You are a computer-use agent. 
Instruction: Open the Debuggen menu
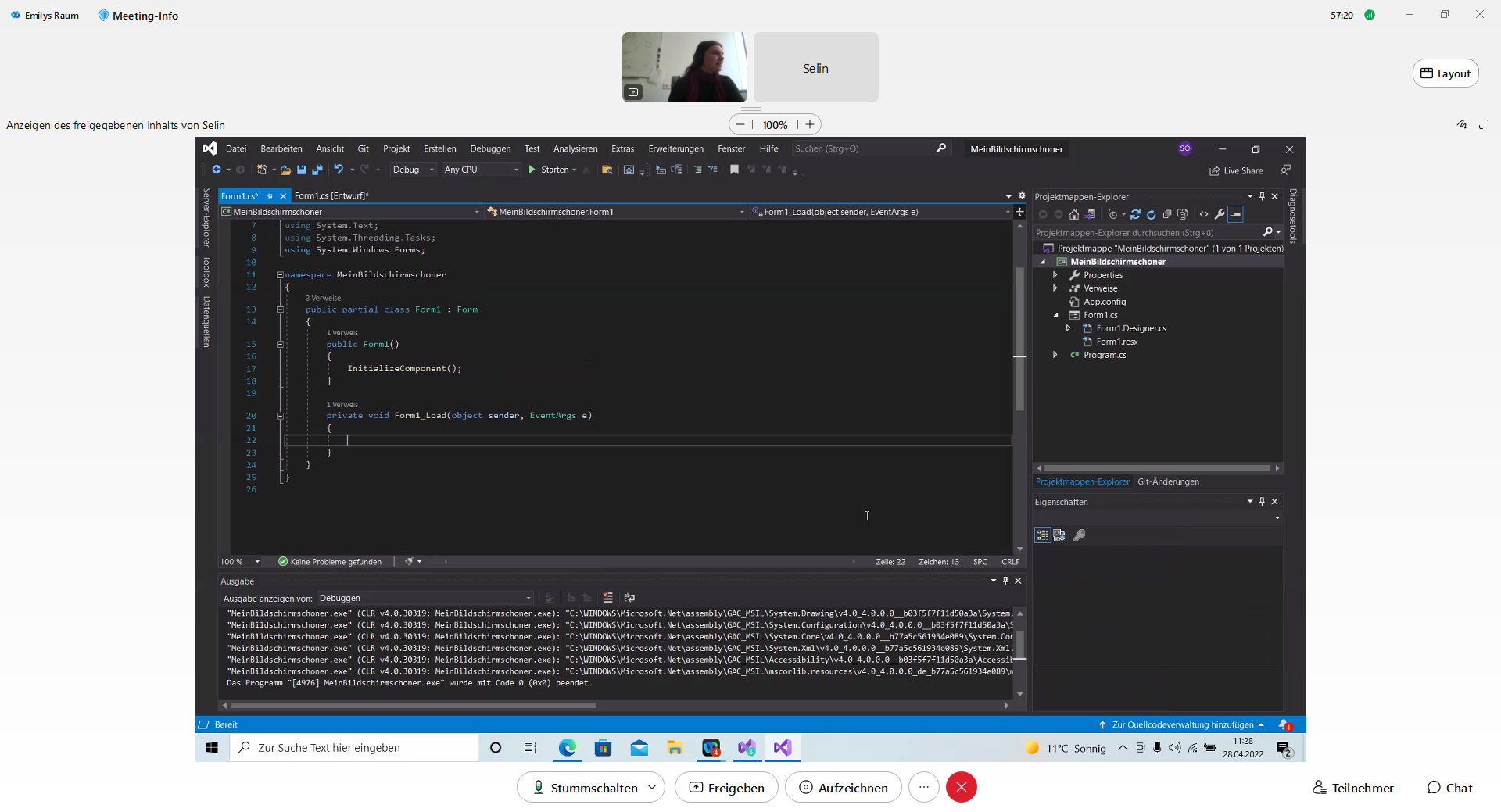490,149
